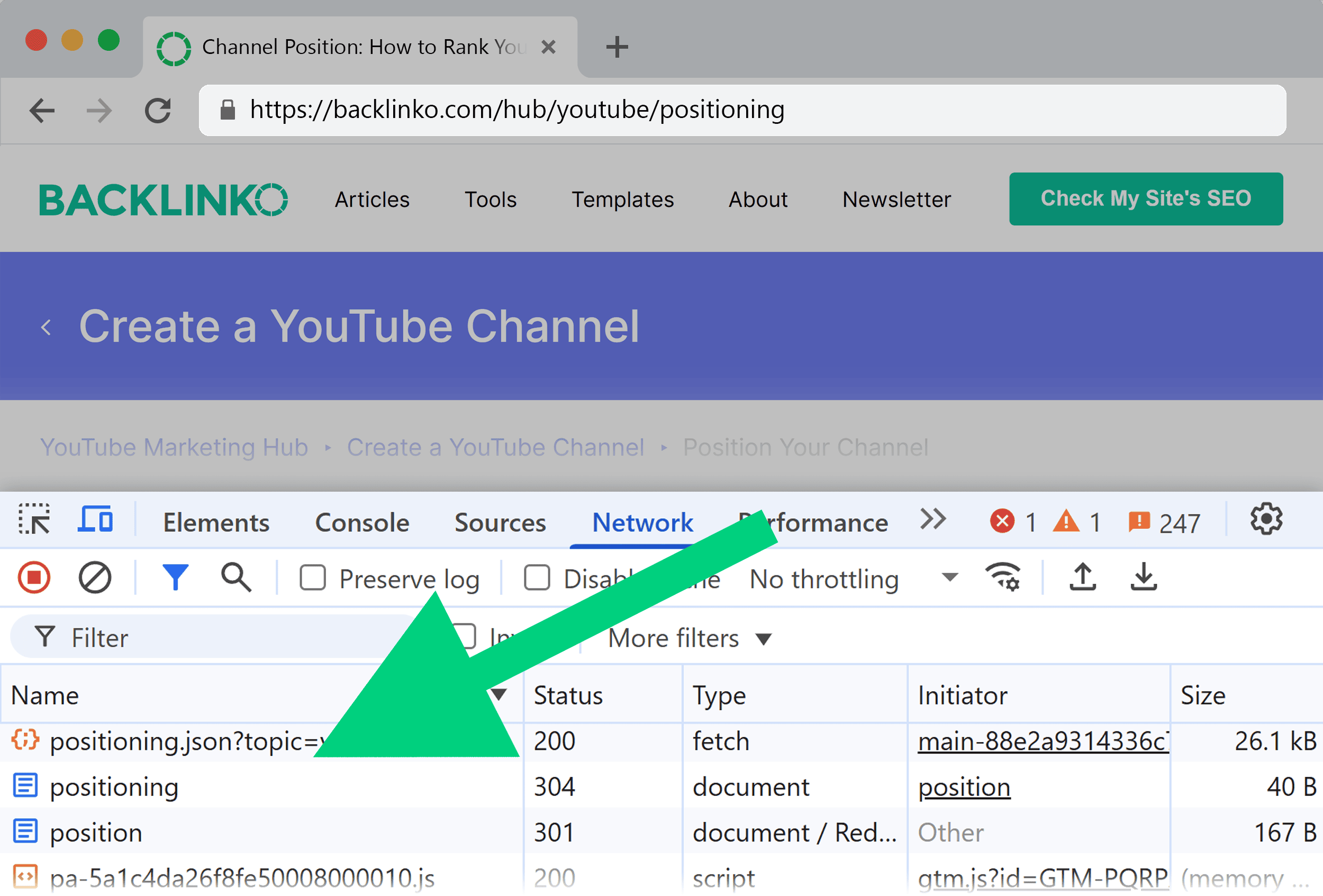Open the Articles nav item
Screen dimensions: 1323x896
pos(371,200)
